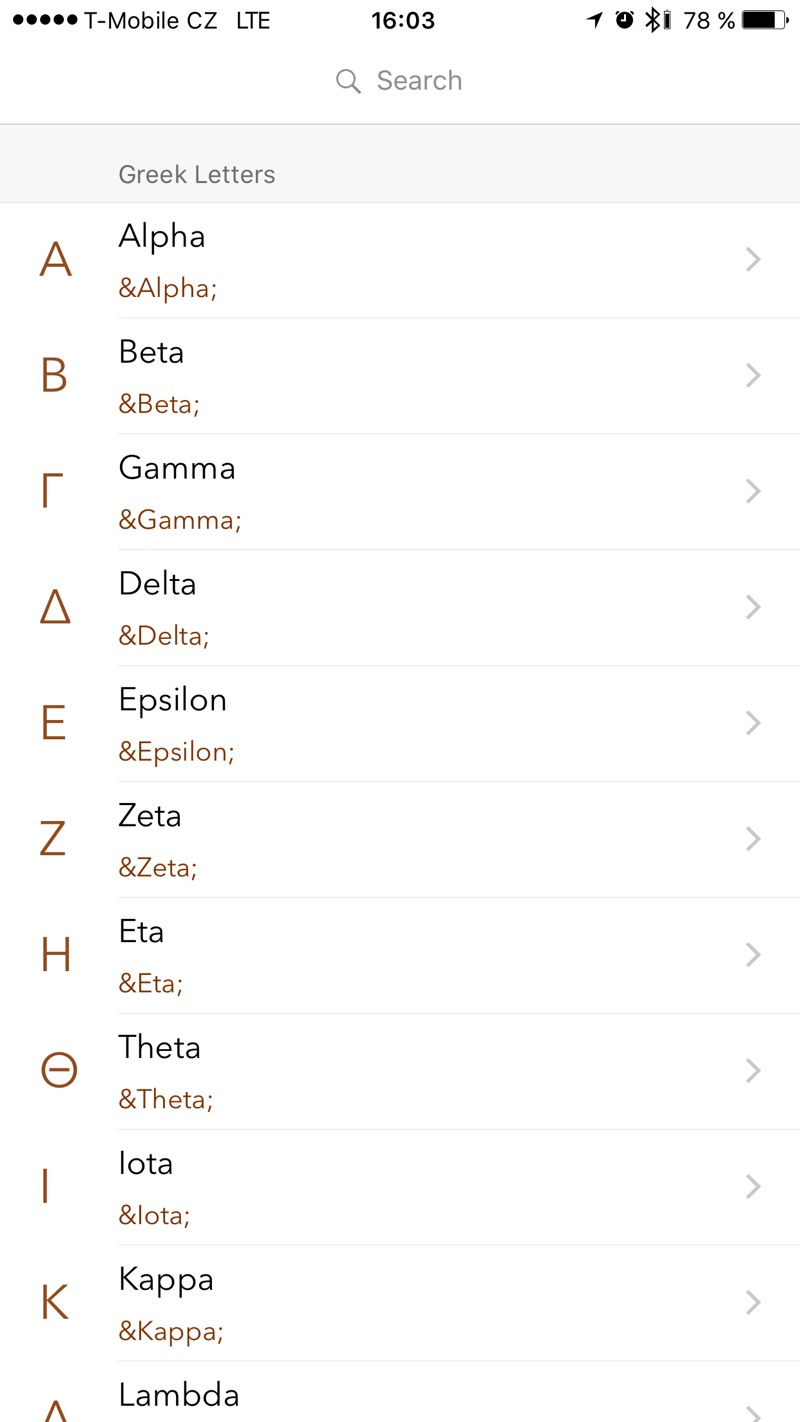This screenshot has width=800, height=1422.
Task: Tap the Eta glyph symbol
Action: 56,955
